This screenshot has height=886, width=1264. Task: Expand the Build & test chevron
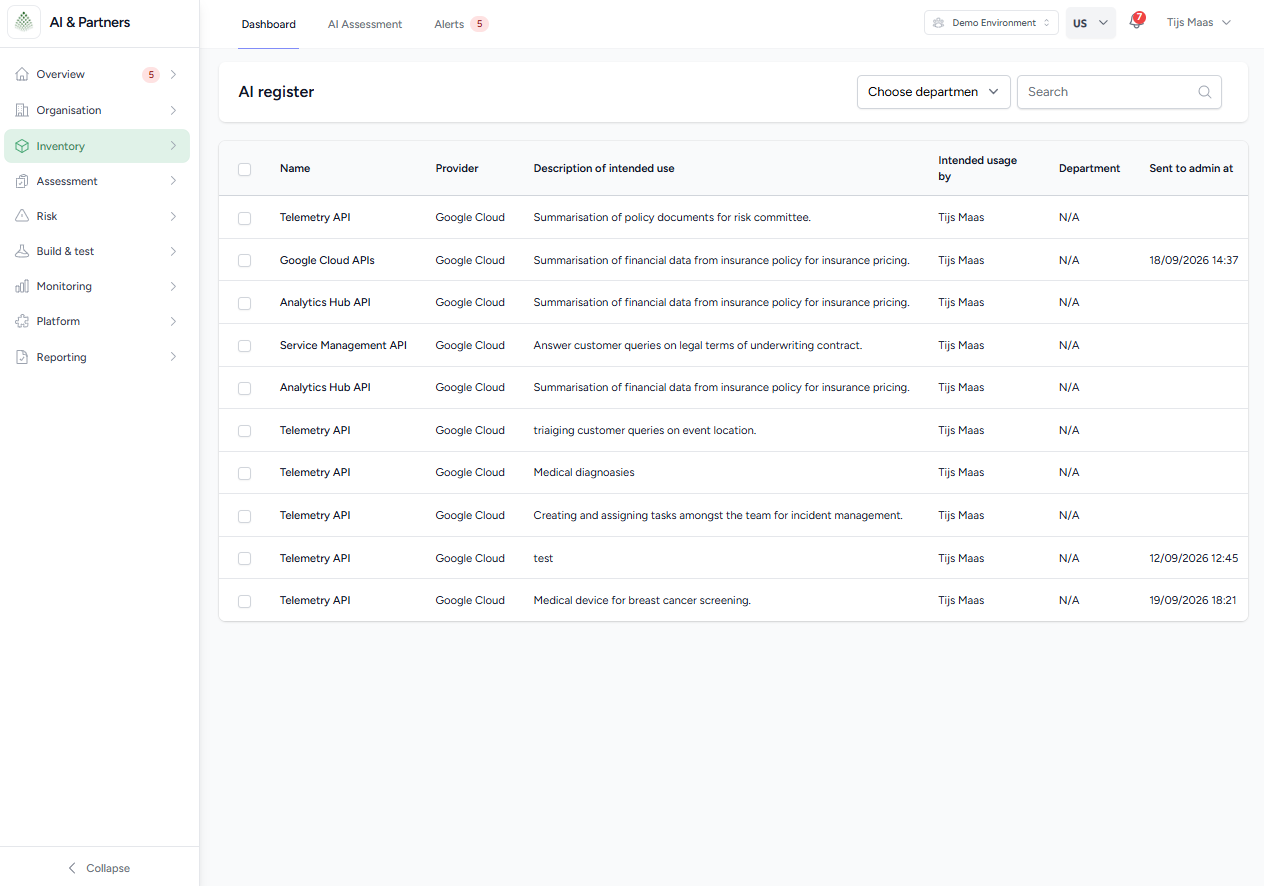click(x=173, y=251)
